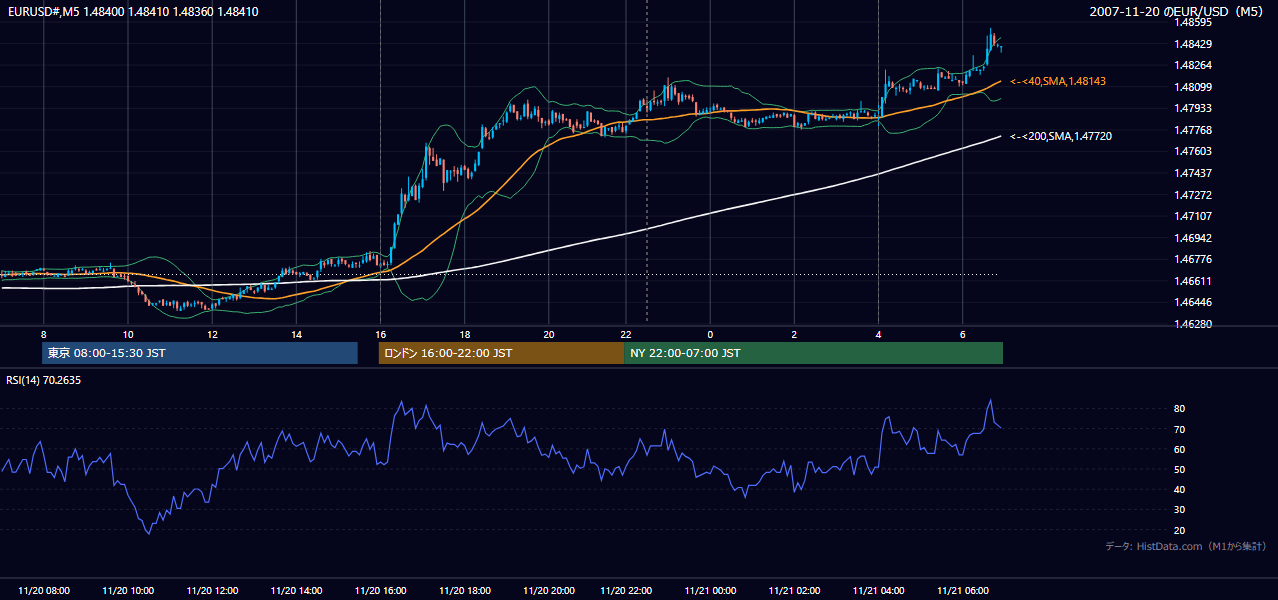Click the hour 14 label under price chart

296,334
